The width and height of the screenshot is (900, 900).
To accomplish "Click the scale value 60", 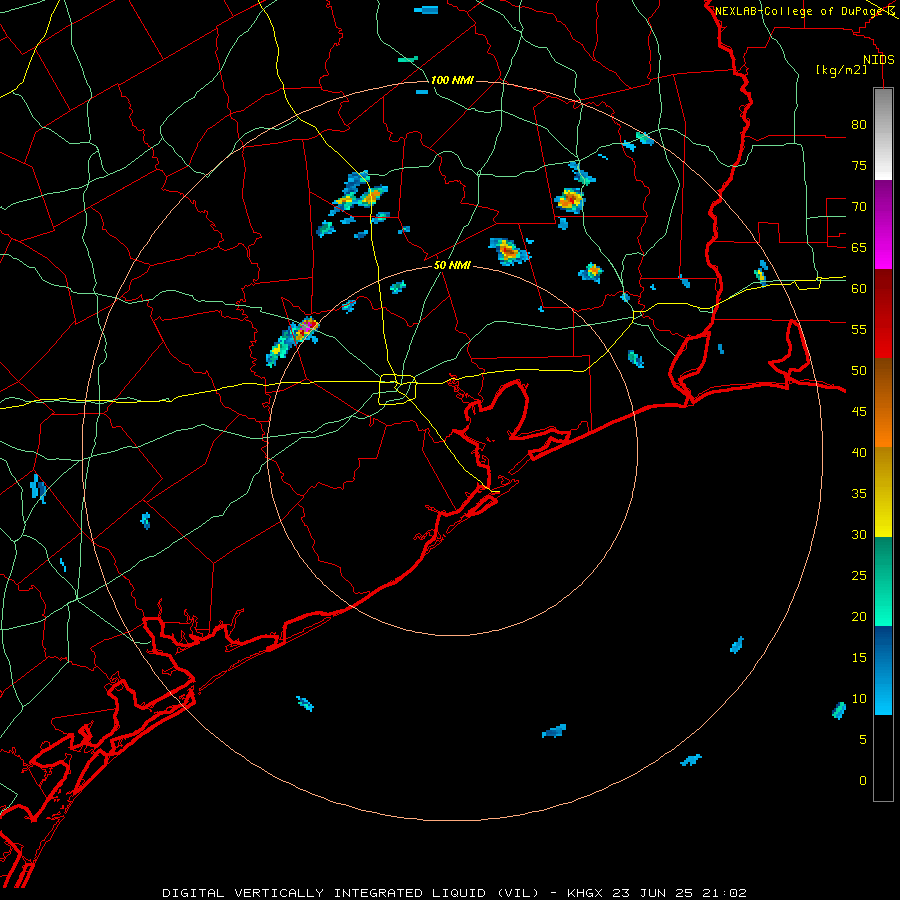I will (859, 289).
